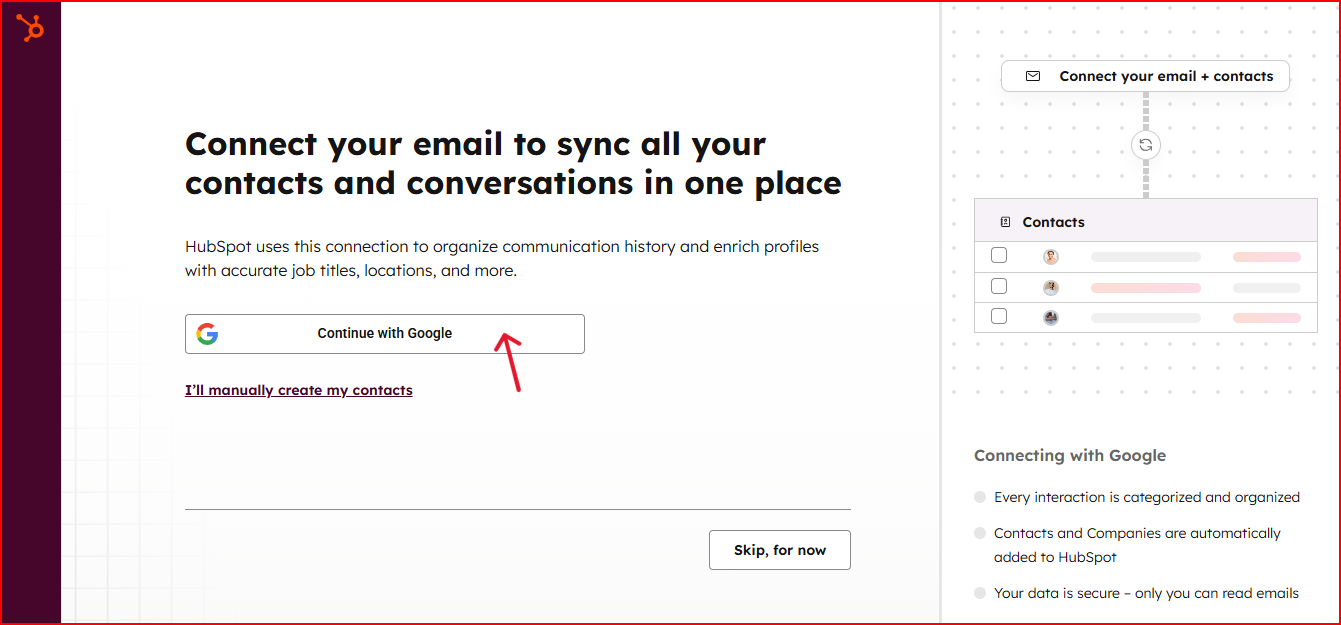Click the circular sync icon below the chip
Screen dimensions: 1341x625
pos(1145,145)
